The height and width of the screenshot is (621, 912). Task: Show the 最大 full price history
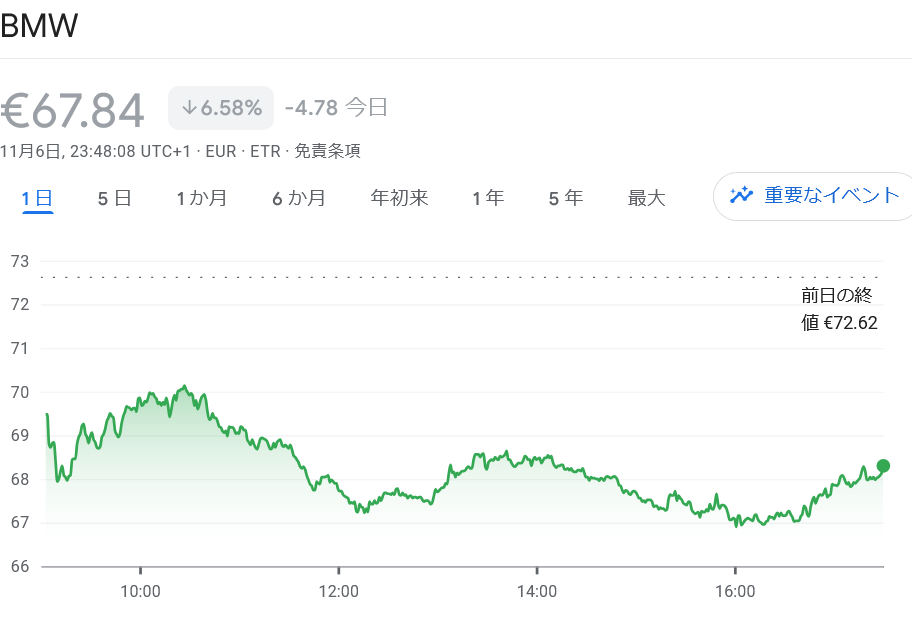[x=646, y=197]
